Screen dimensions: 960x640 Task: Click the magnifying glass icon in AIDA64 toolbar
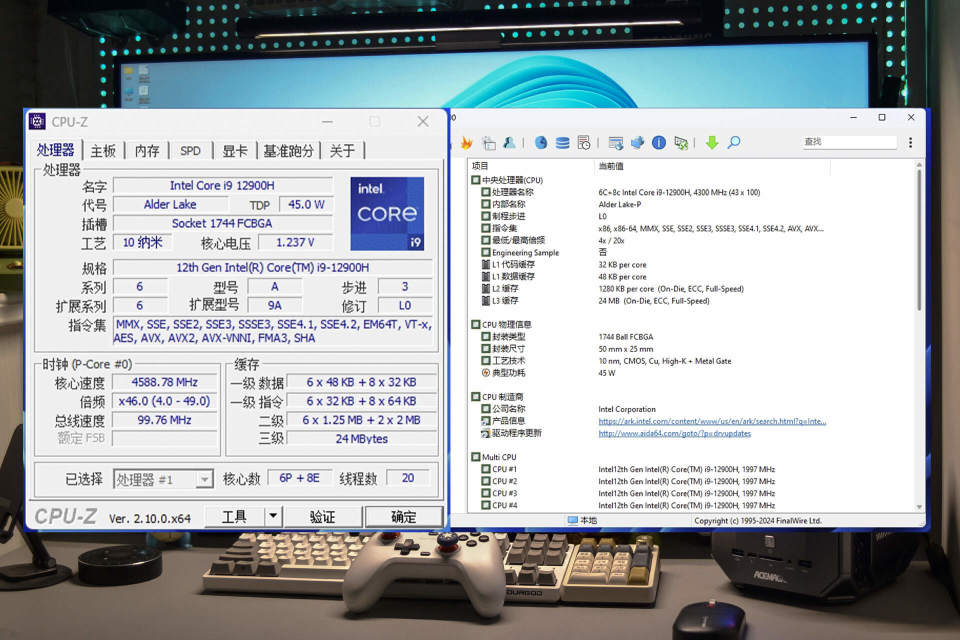pos(733,143)
